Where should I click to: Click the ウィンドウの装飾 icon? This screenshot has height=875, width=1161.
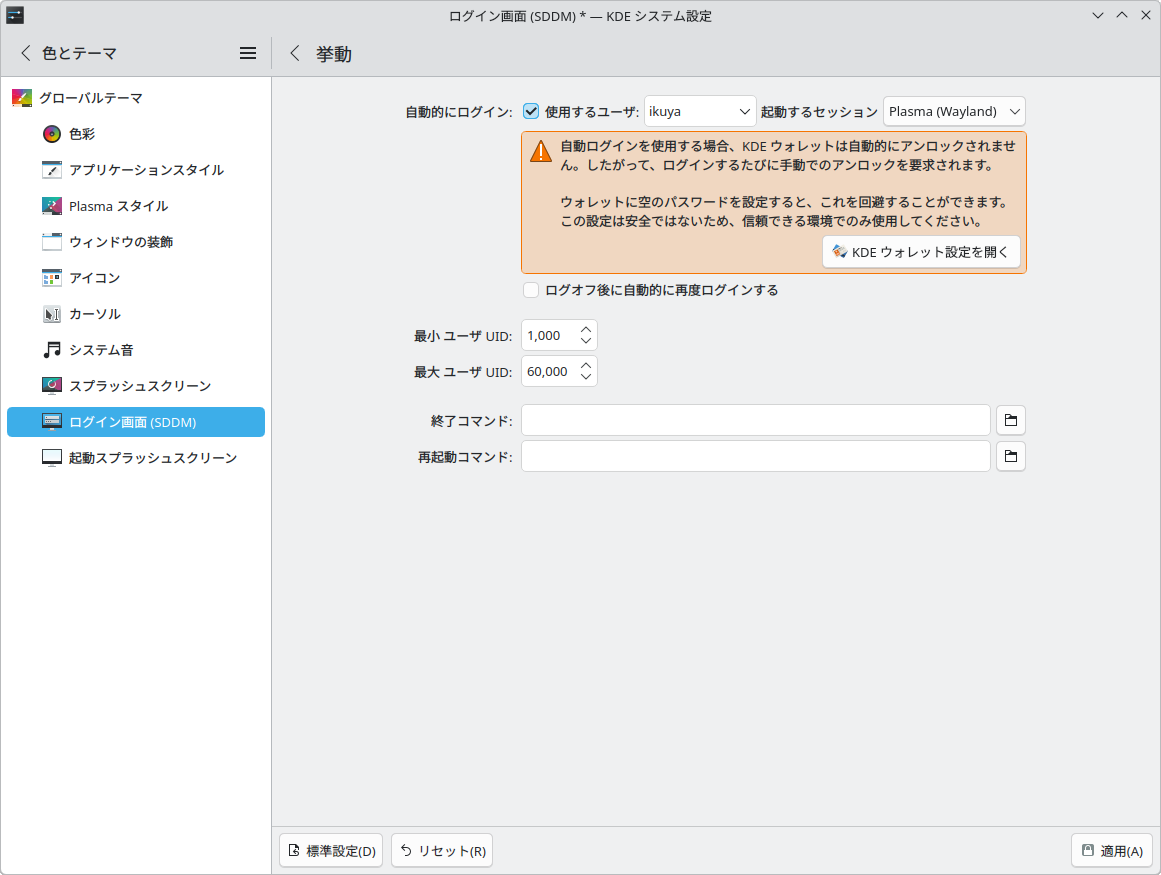click(x=52, y=242)
